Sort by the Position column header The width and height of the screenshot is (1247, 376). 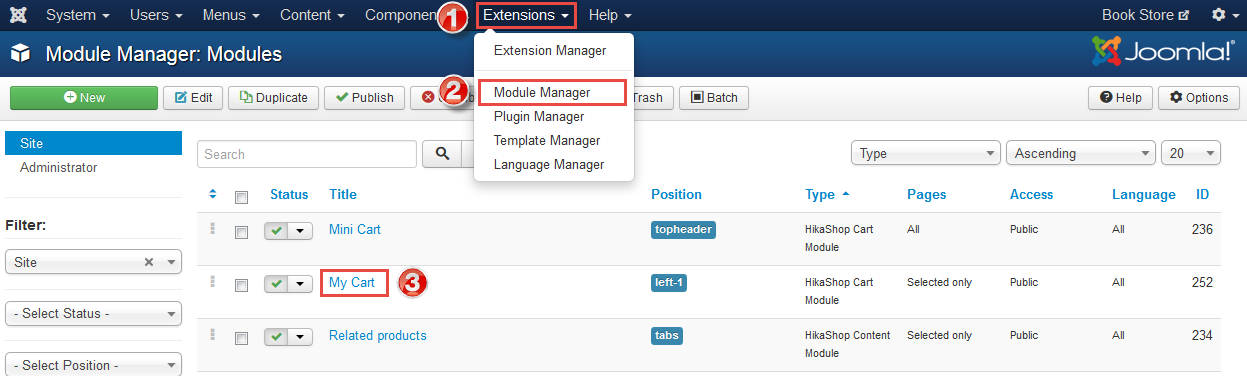click(677, 194)
